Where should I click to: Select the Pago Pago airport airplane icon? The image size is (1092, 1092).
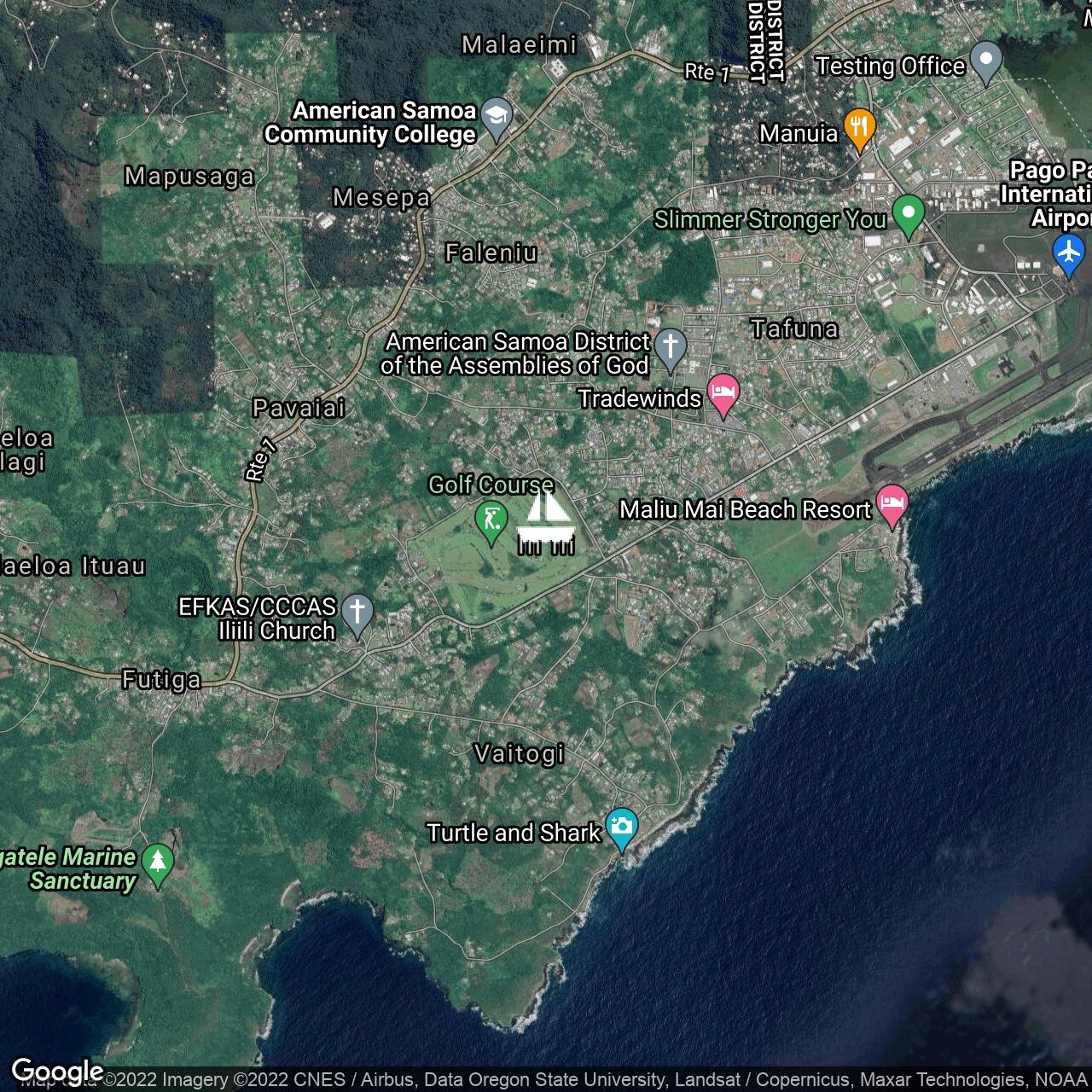click(x=1067, y=253)
